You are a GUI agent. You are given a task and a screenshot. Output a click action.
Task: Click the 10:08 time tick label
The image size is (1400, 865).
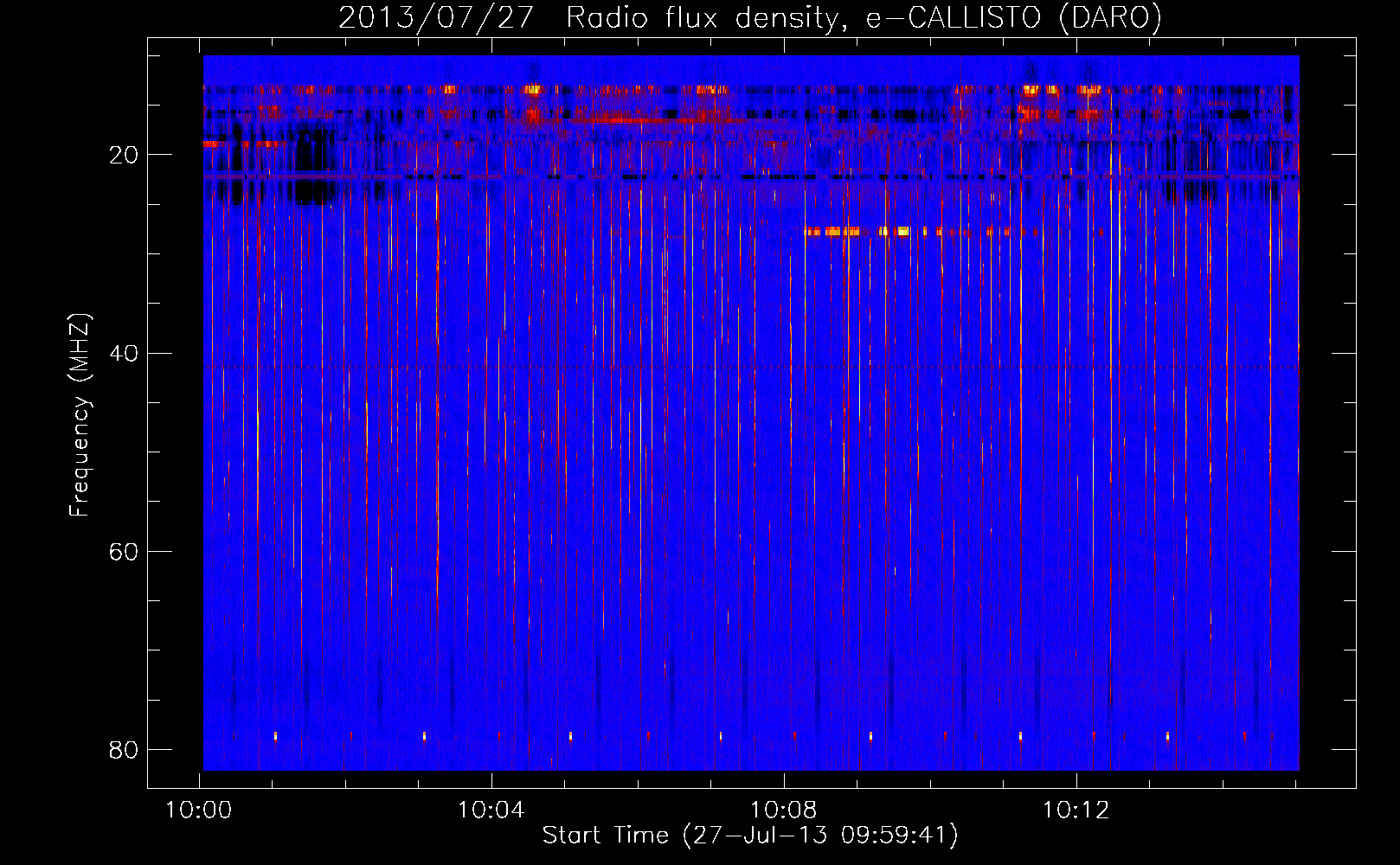[784, 811]
